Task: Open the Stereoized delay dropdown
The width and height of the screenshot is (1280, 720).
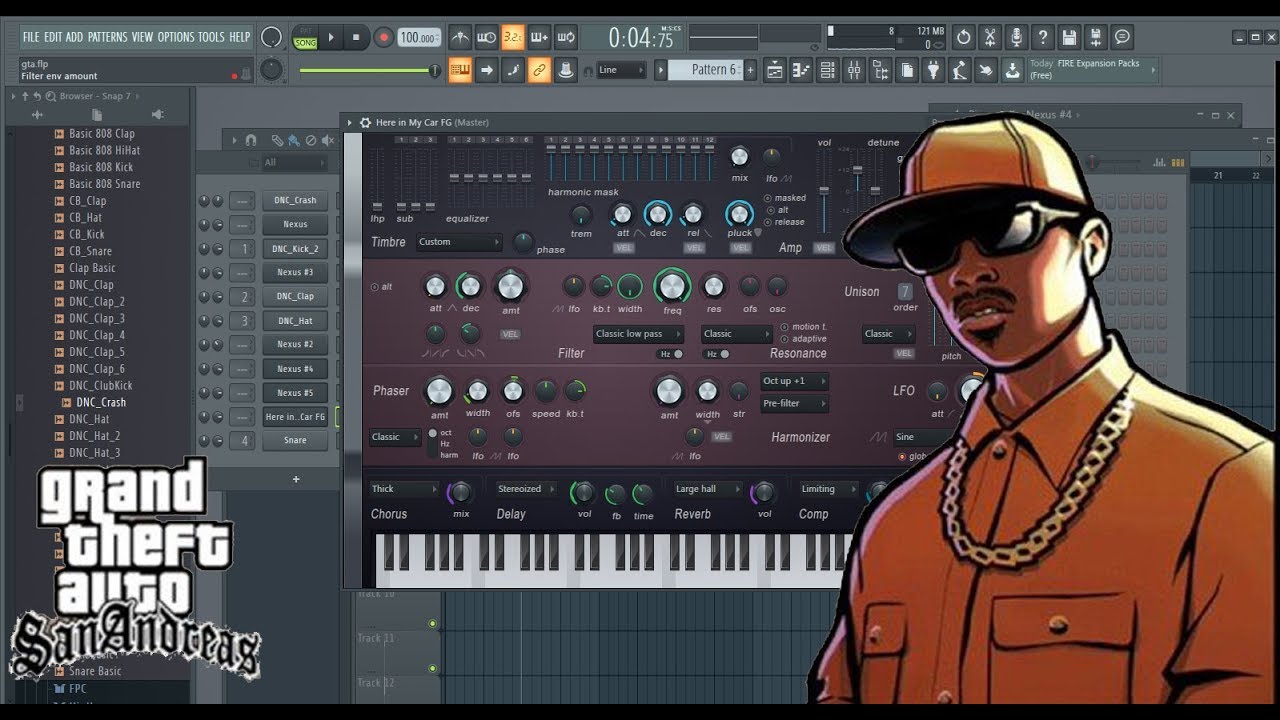Action: coord(527,489)
